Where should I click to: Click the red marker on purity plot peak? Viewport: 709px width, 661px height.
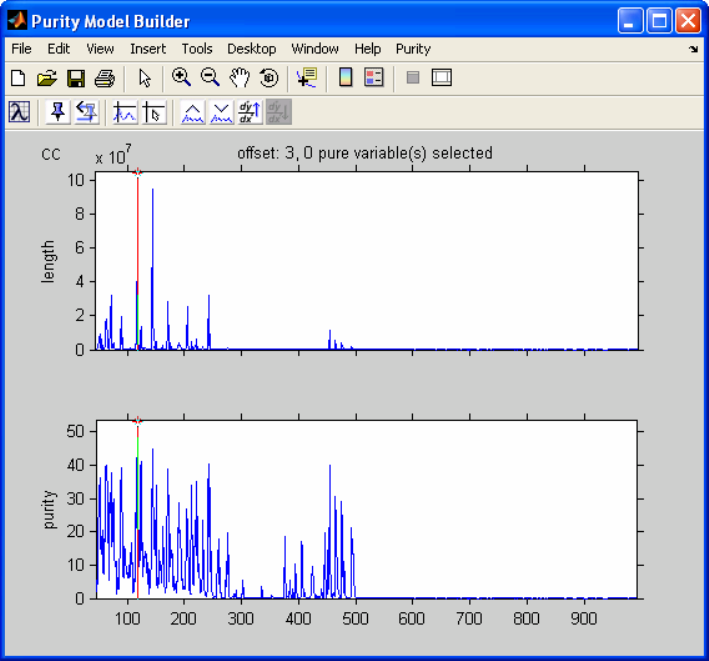coord(138,421)
